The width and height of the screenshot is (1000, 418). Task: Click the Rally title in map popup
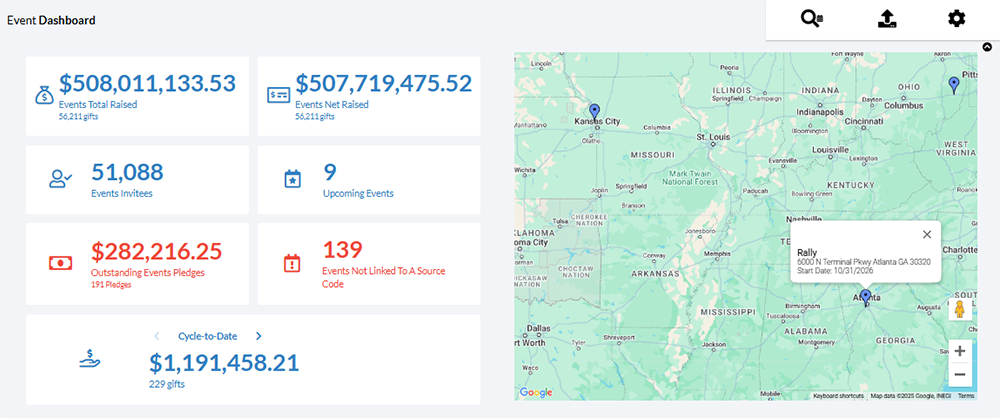tap(807, 253)
